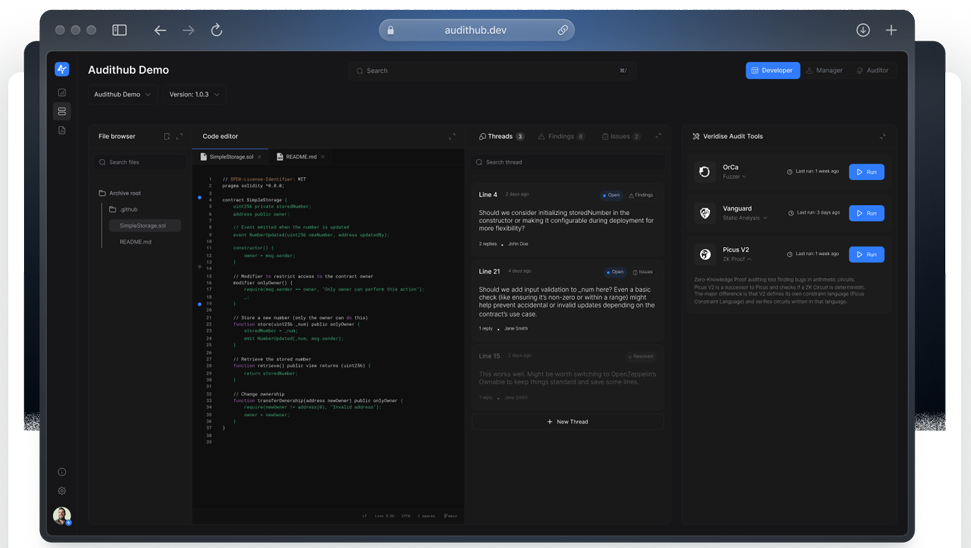Click the info icon in left sidebar
This screenshot has width=971, height=548.
click(62, 472)
